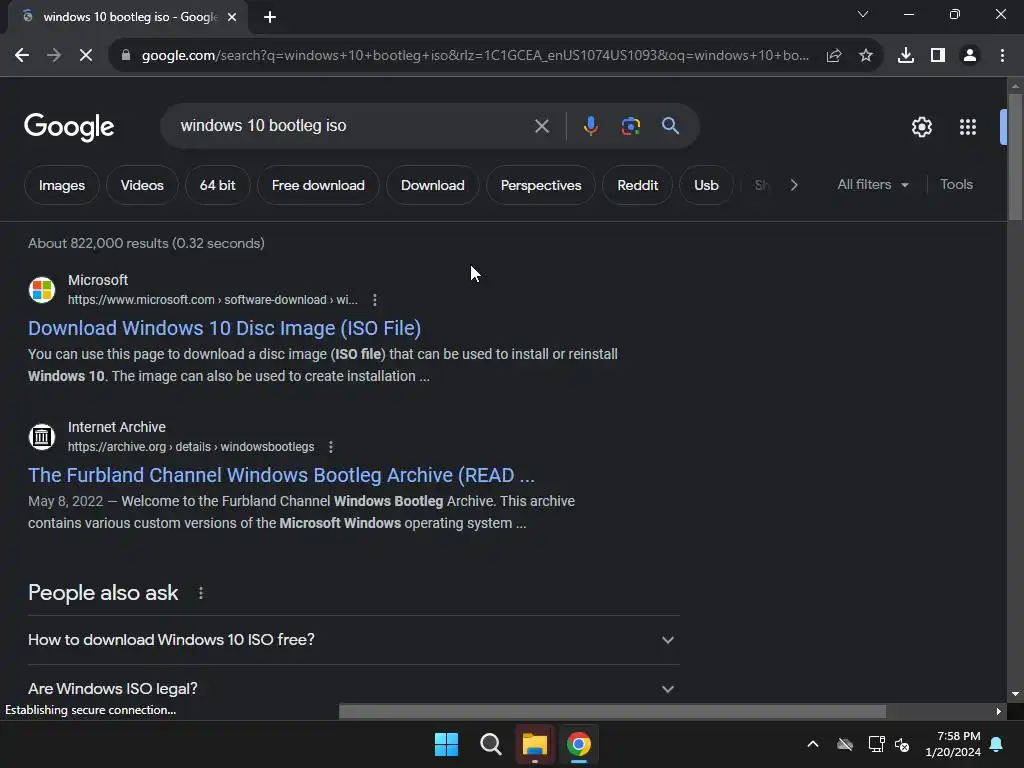Apply the Reddit filter chip
Screen dimensions: 1024x768
coord(637,185)
